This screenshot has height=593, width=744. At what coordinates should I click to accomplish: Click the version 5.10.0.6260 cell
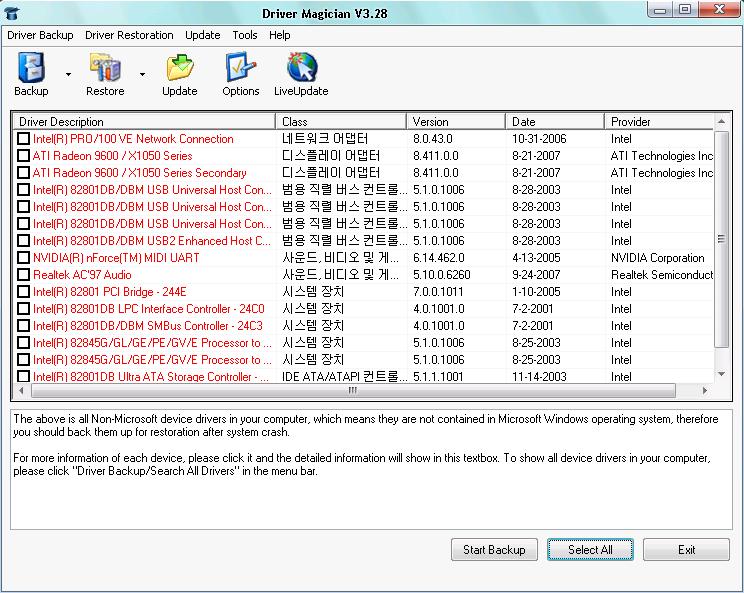coord(442,275)
